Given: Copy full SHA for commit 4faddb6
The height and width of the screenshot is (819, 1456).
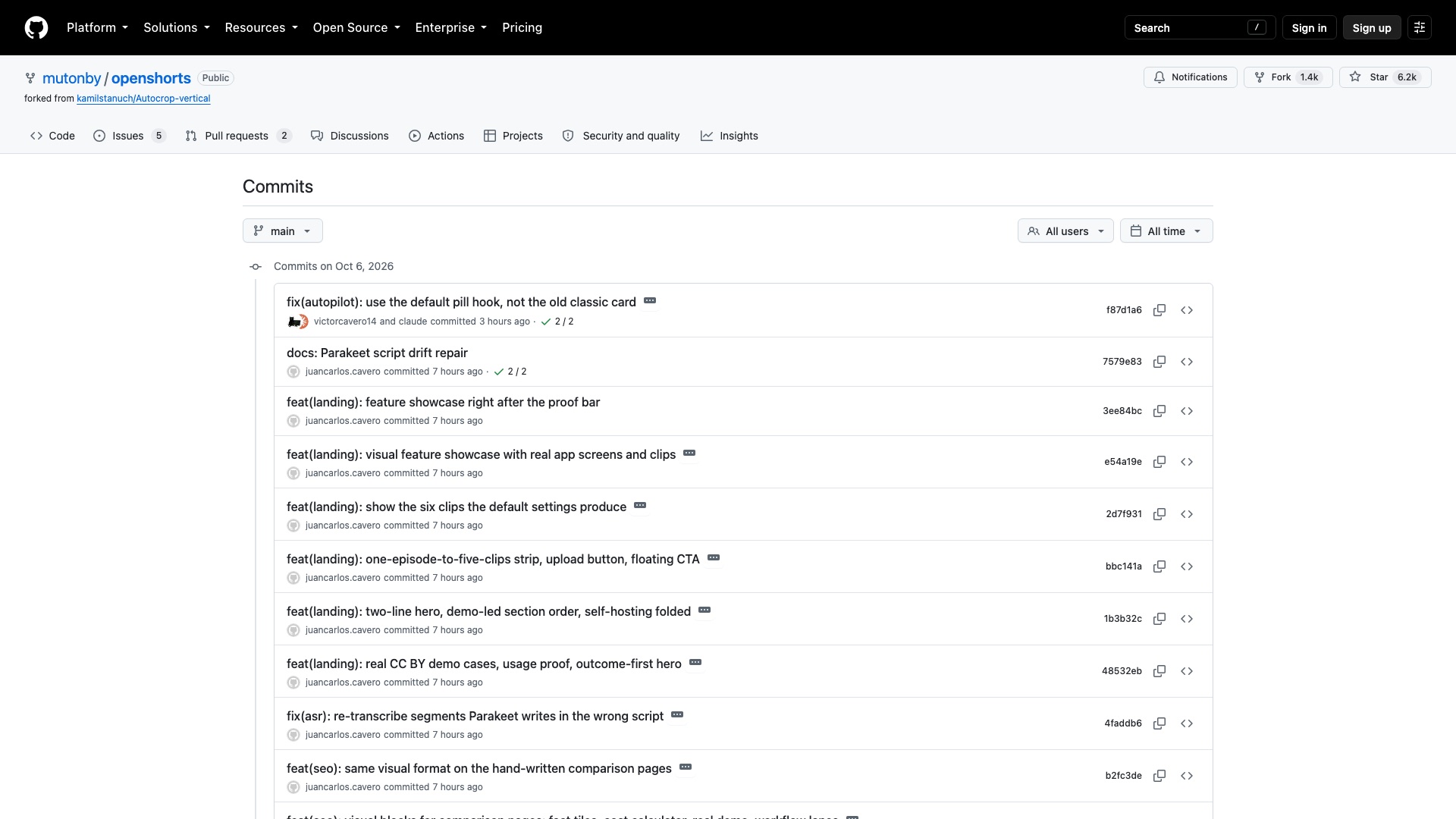Looking at the screenshot, I should [1159, 723].
